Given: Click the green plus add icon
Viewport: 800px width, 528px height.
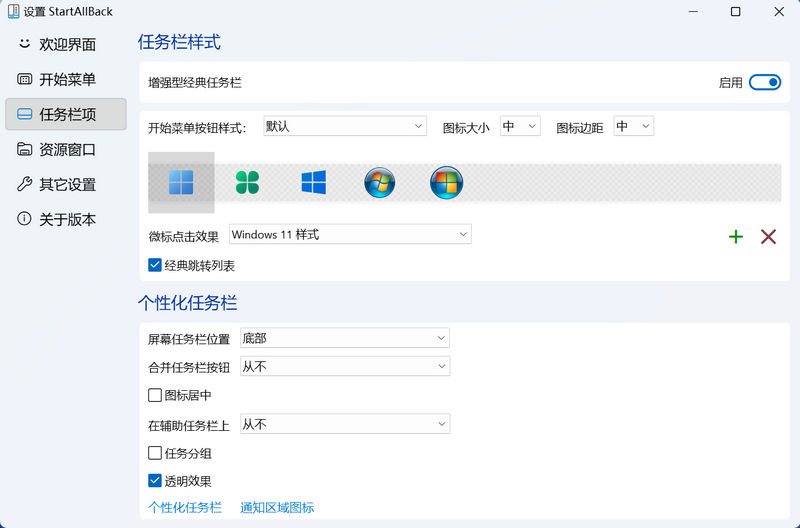Looking at the screenshot, I should (x=736, y=237).
